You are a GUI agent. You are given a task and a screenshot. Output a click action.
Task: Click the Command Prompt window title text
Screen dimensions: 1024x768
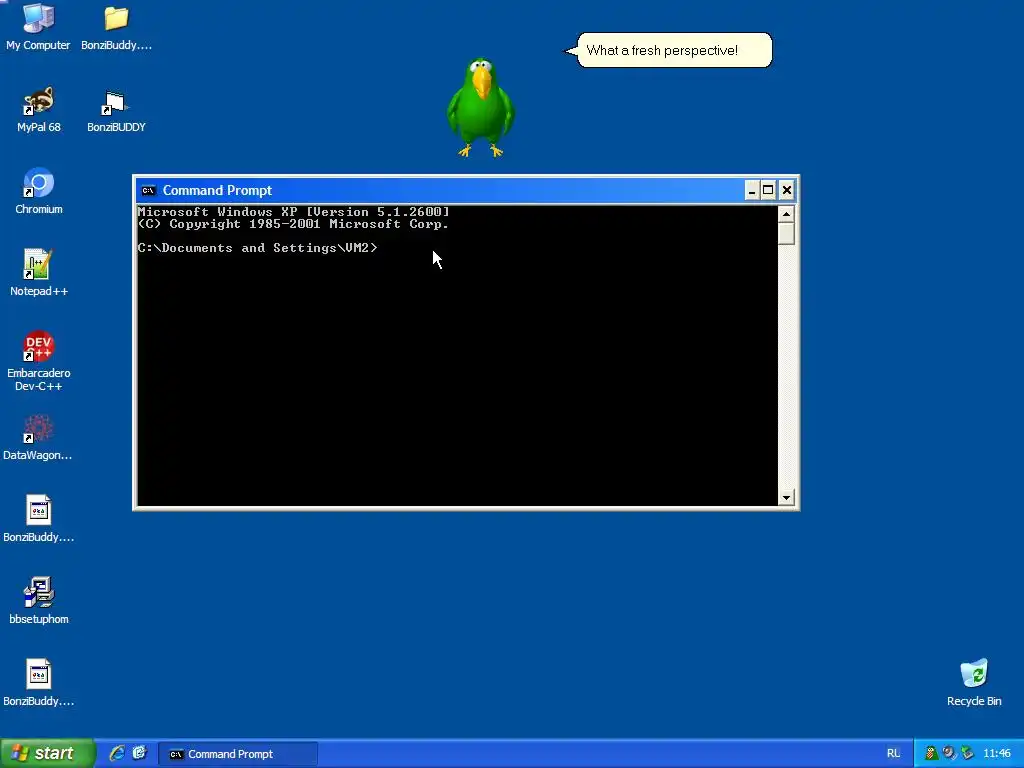tap(217, 191)
